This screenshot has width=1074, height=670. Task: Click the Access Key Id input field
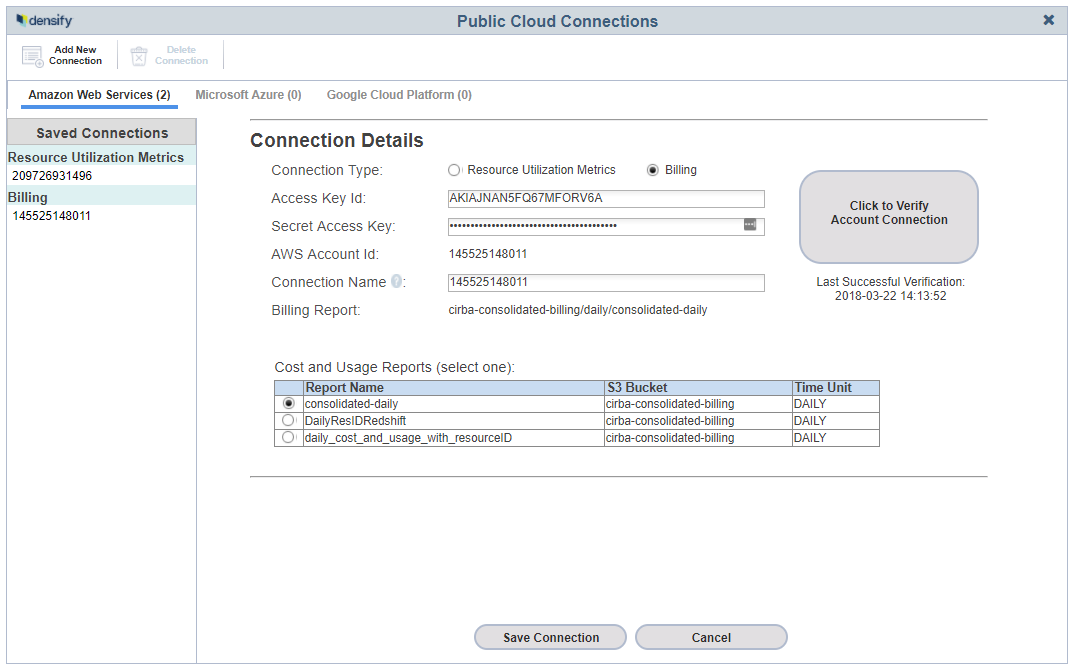(606, 198)
